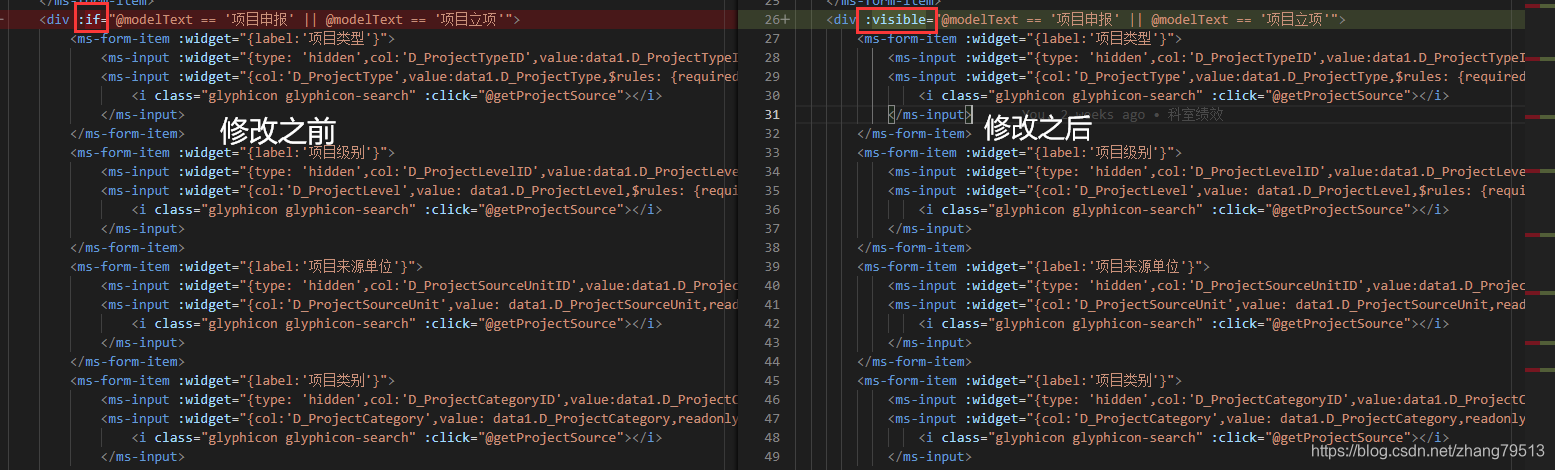Click '项目类别' label in the original pane
The height and width of the screenshot is (470, 1555).
(x=337, y=380)
